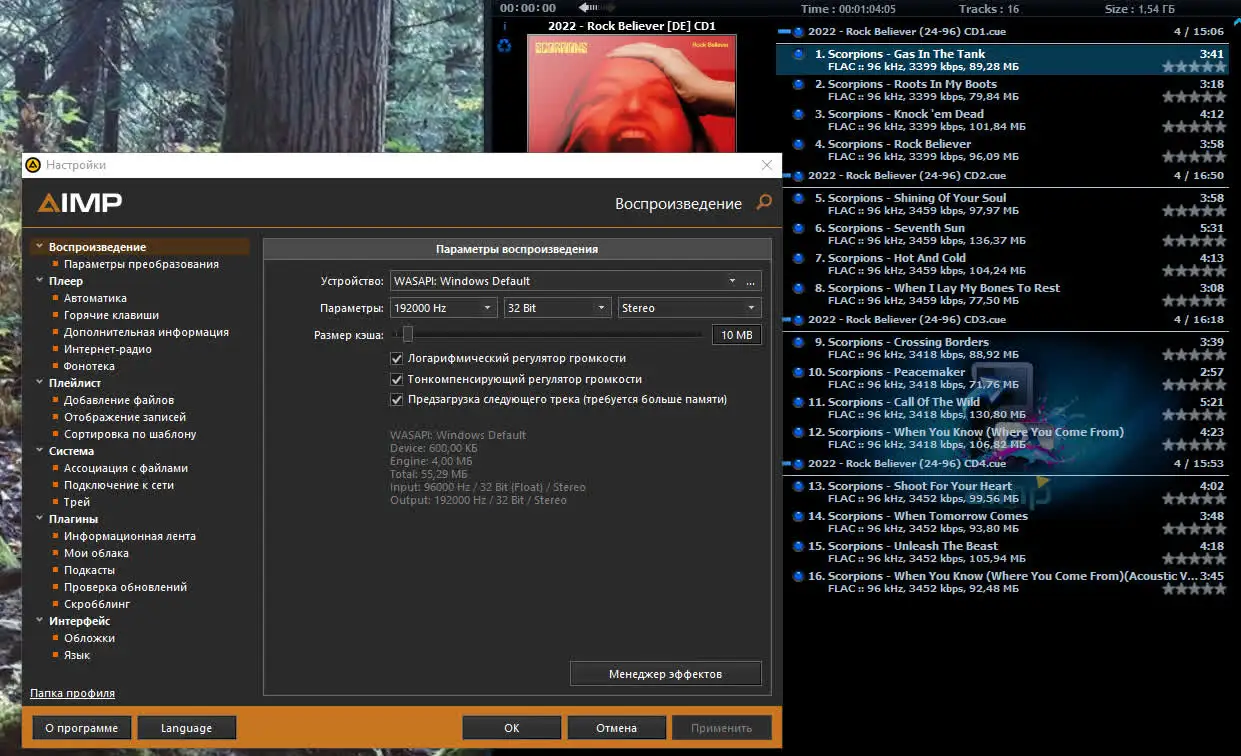The width and height of the screenshot is (1241, 756).
Task: Rate Seventh Sun using its star rating
Action: click(1194, 241)
